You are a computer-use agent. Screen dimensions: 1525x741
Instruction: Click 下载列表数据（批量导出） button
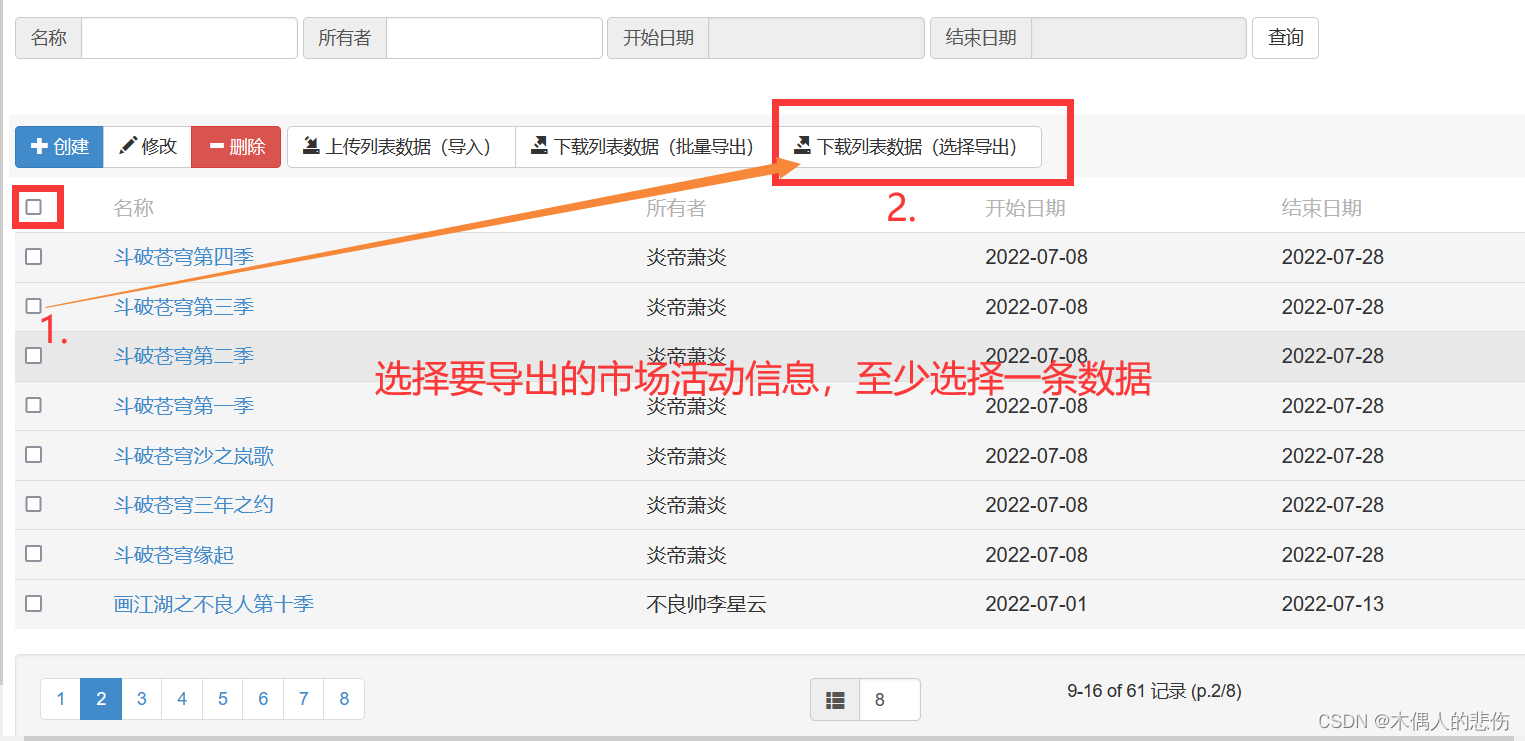646,147
